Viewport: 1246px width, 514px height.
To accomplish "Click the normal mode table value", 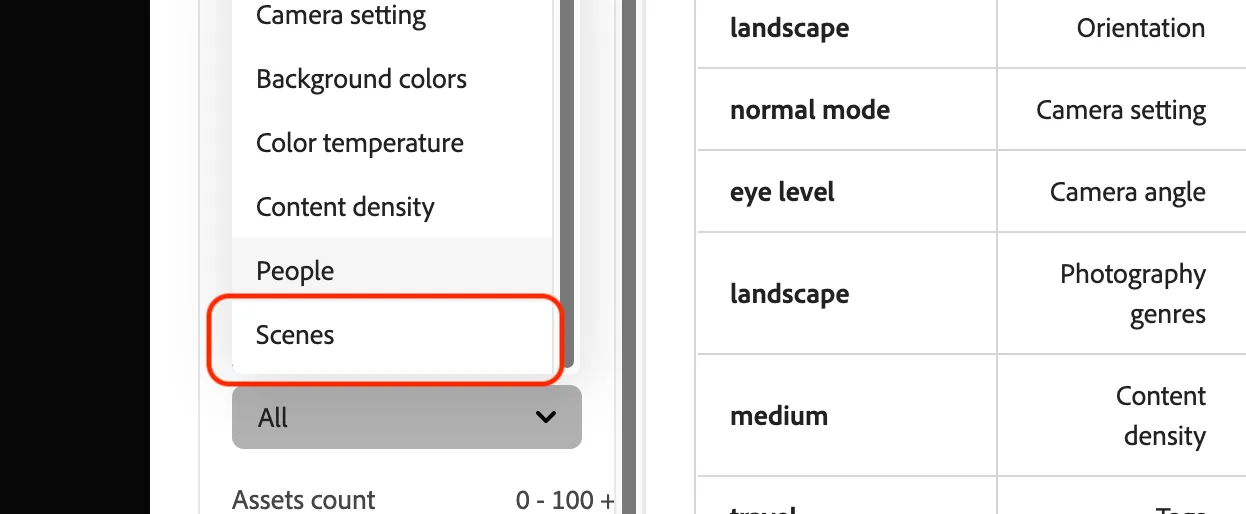I will pos(810,110).
